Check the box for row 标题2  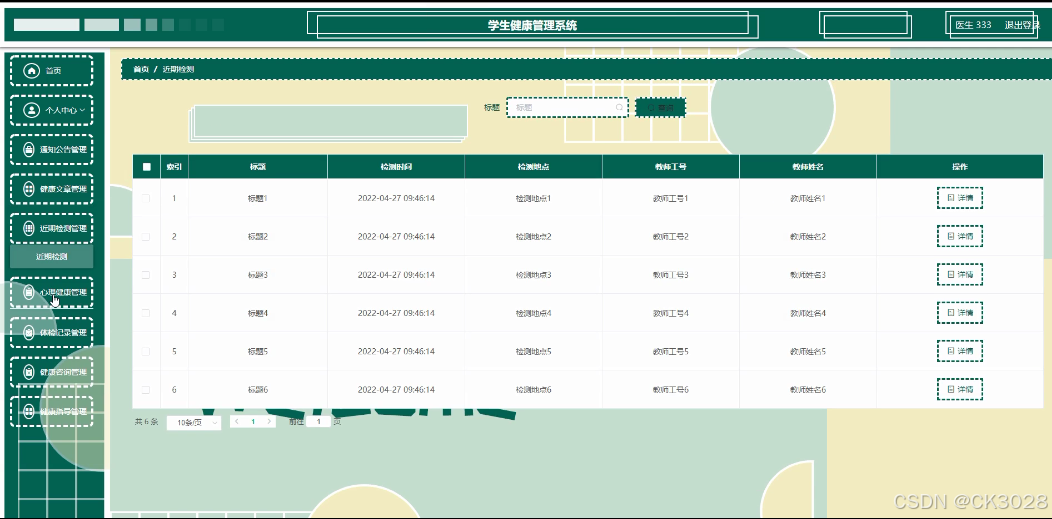coord(146,237)
